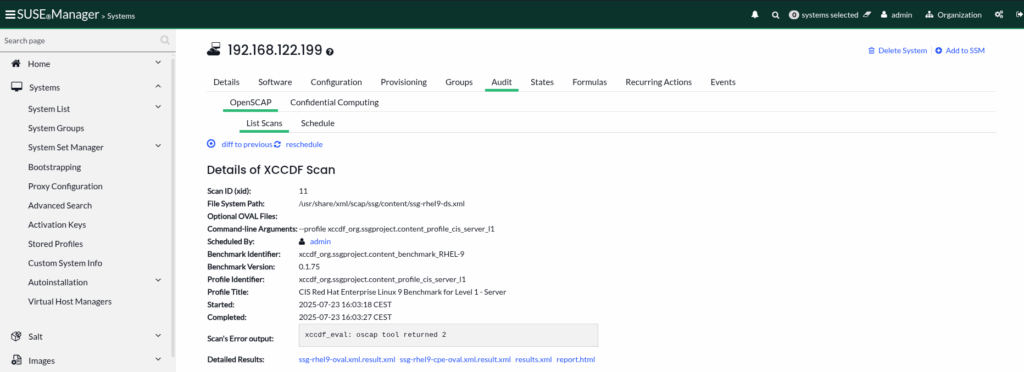Clear selected systems with eraser icon
This screenshot has height=372, width=1024.
coord(867,14)
